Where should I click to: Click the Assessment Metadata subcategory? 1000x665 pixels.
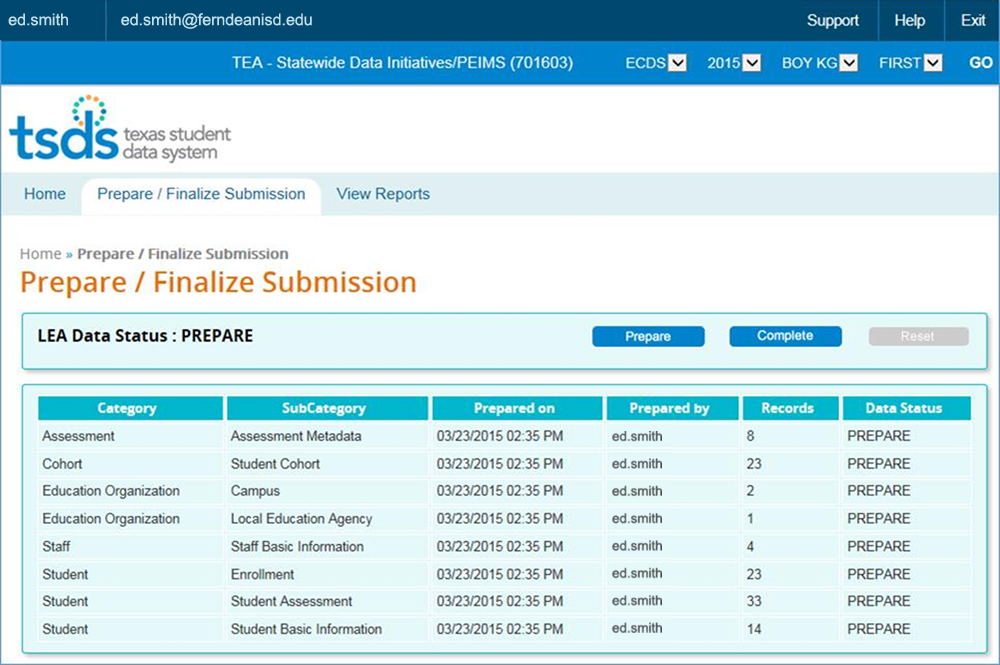point(296,436)
